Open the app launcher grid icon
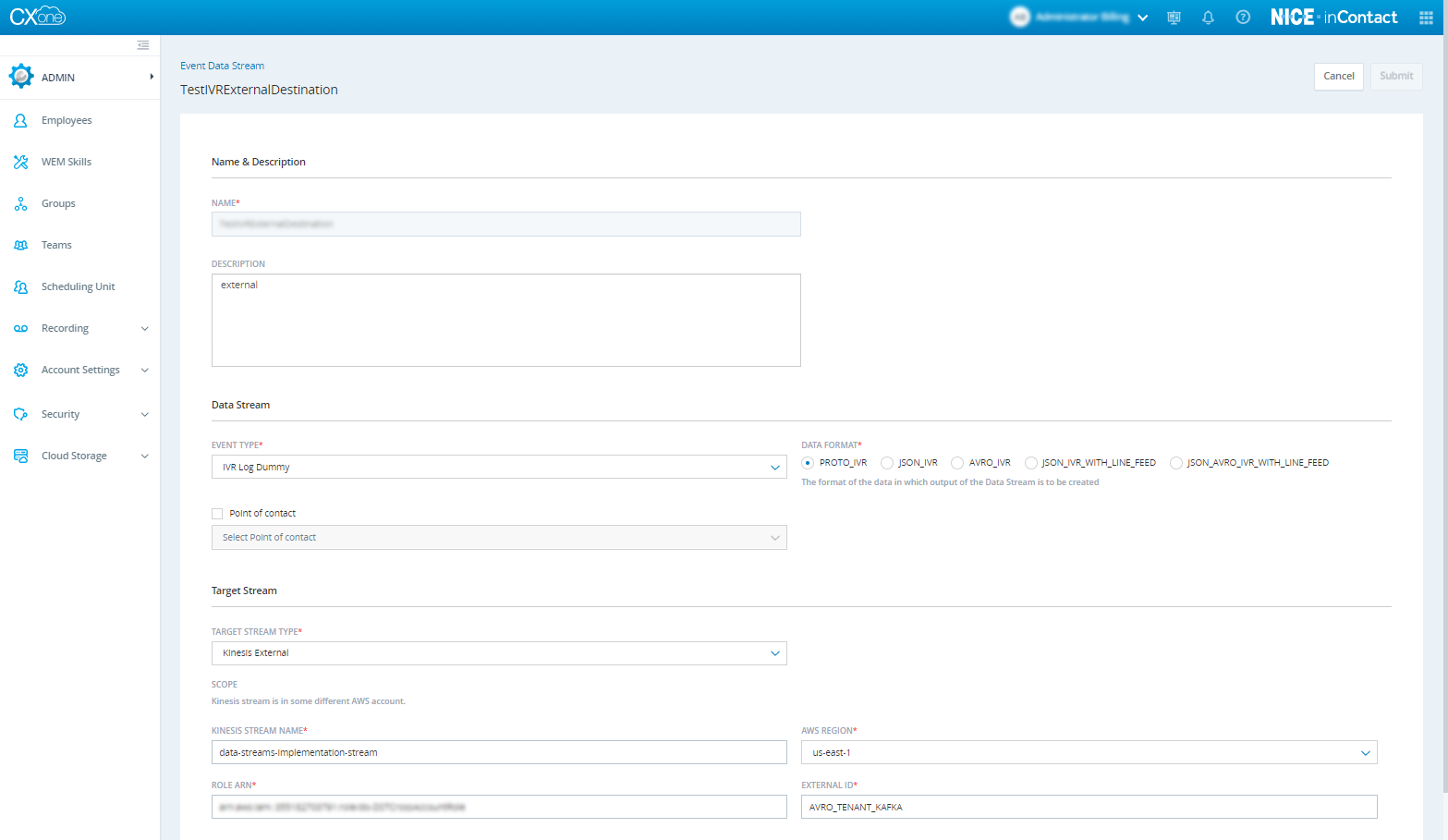Viewport: 1448px width, 840px height. (x=1426, y=18)
